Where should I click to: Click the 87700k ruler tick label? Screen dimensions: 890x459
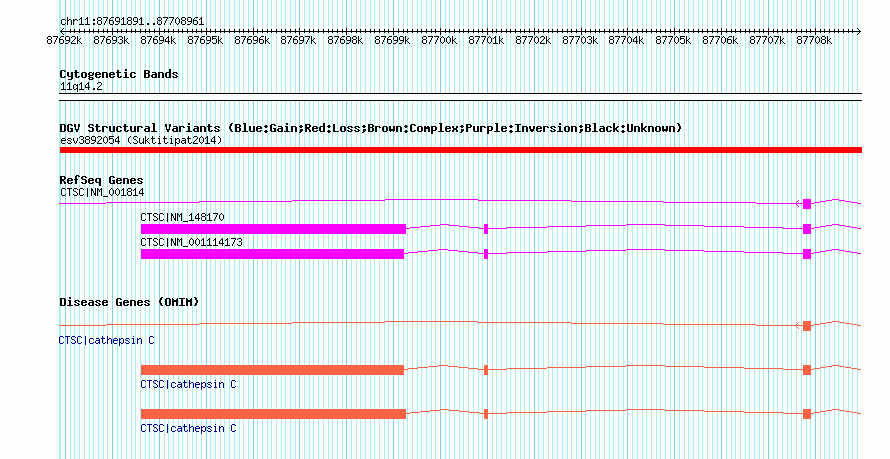pyautogui.click(x=439, y=40)
